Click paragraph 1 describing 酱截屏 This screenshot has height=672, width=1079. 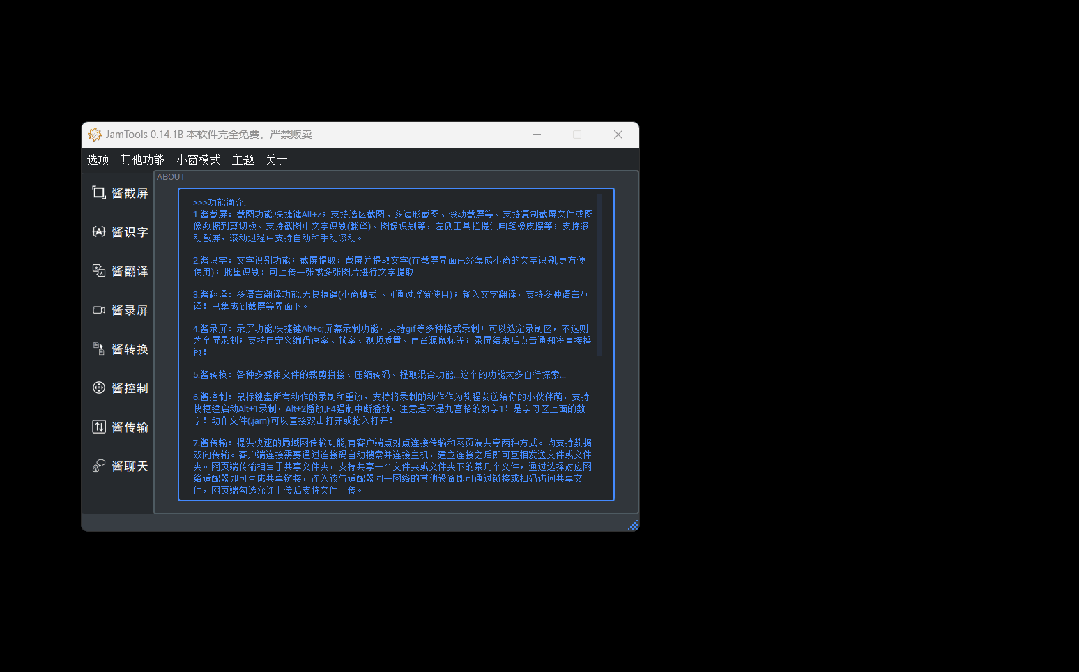[x=392, y=226]
